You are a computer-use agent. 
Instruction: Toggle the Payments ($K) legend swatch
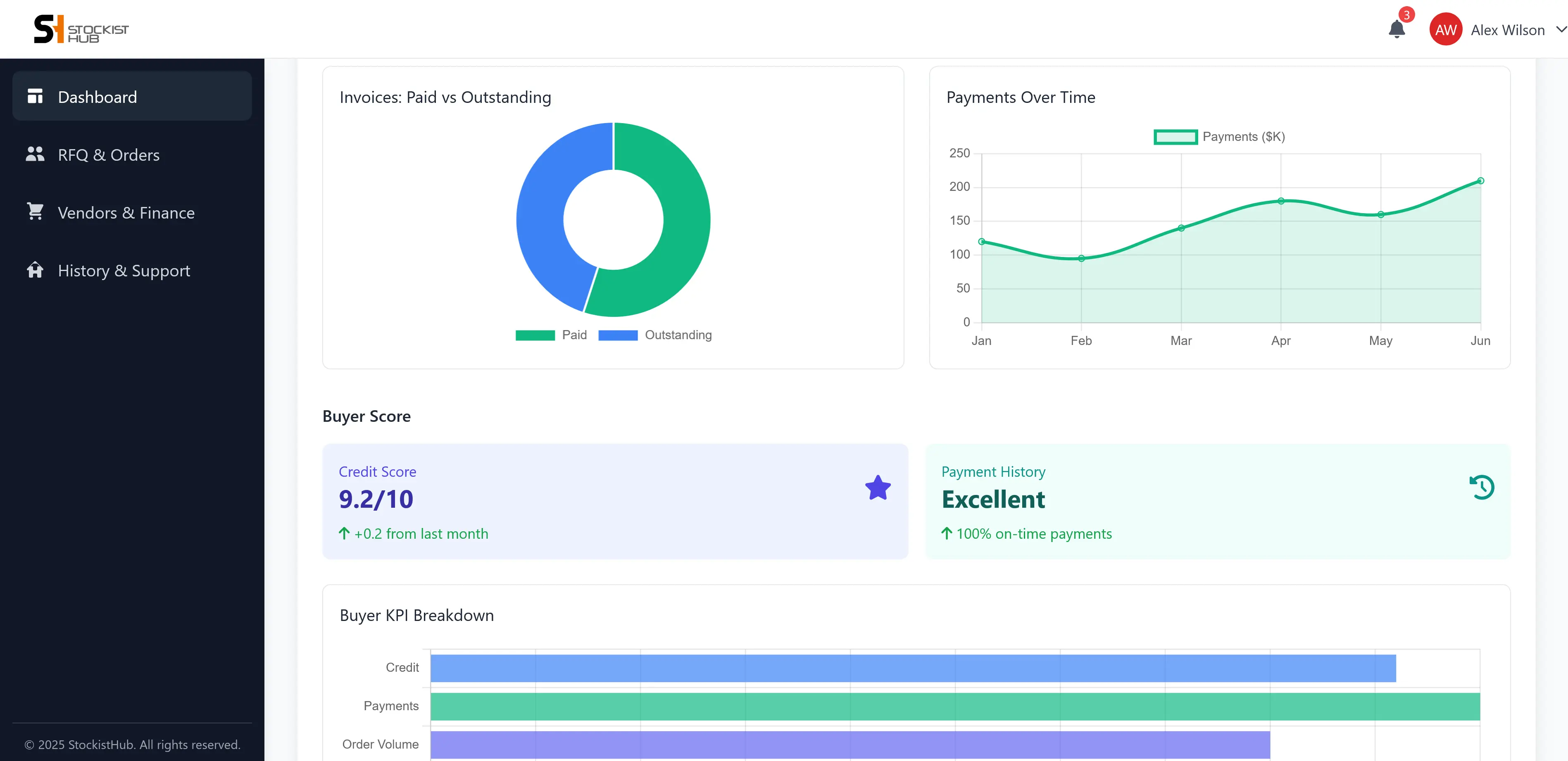click(x=1175, y=137)
